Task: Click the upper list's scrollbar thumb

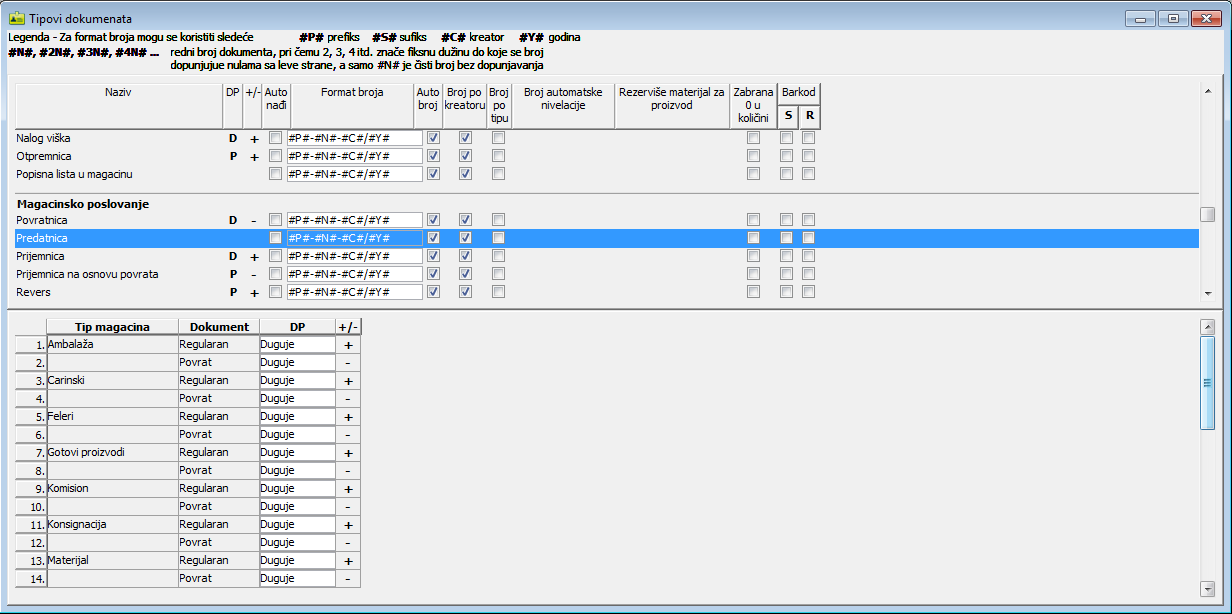Action: 1208,215
